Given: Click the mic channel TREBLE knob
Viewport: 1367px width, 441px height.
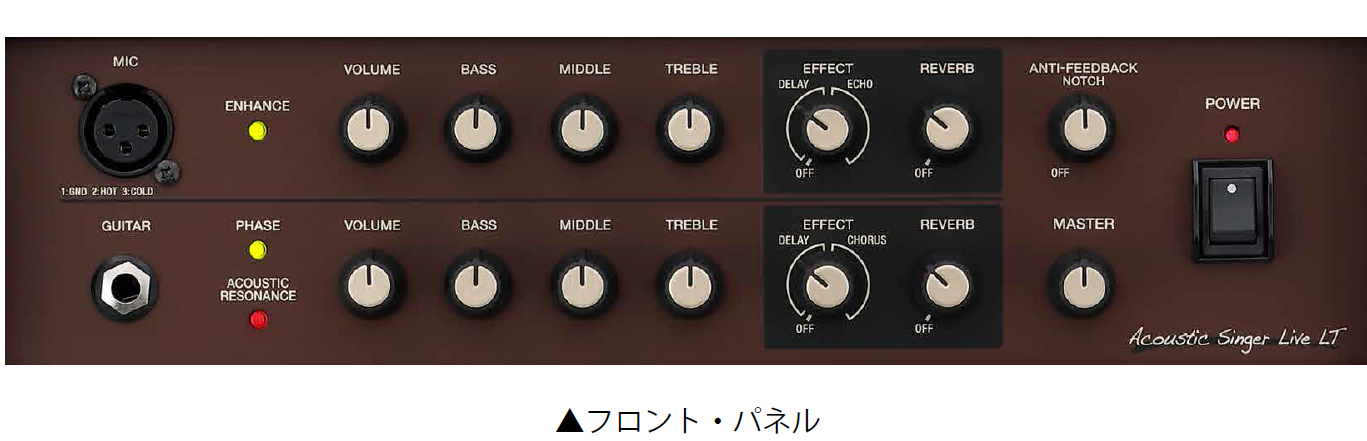Looking at the screenshot, I should (689, 130).
